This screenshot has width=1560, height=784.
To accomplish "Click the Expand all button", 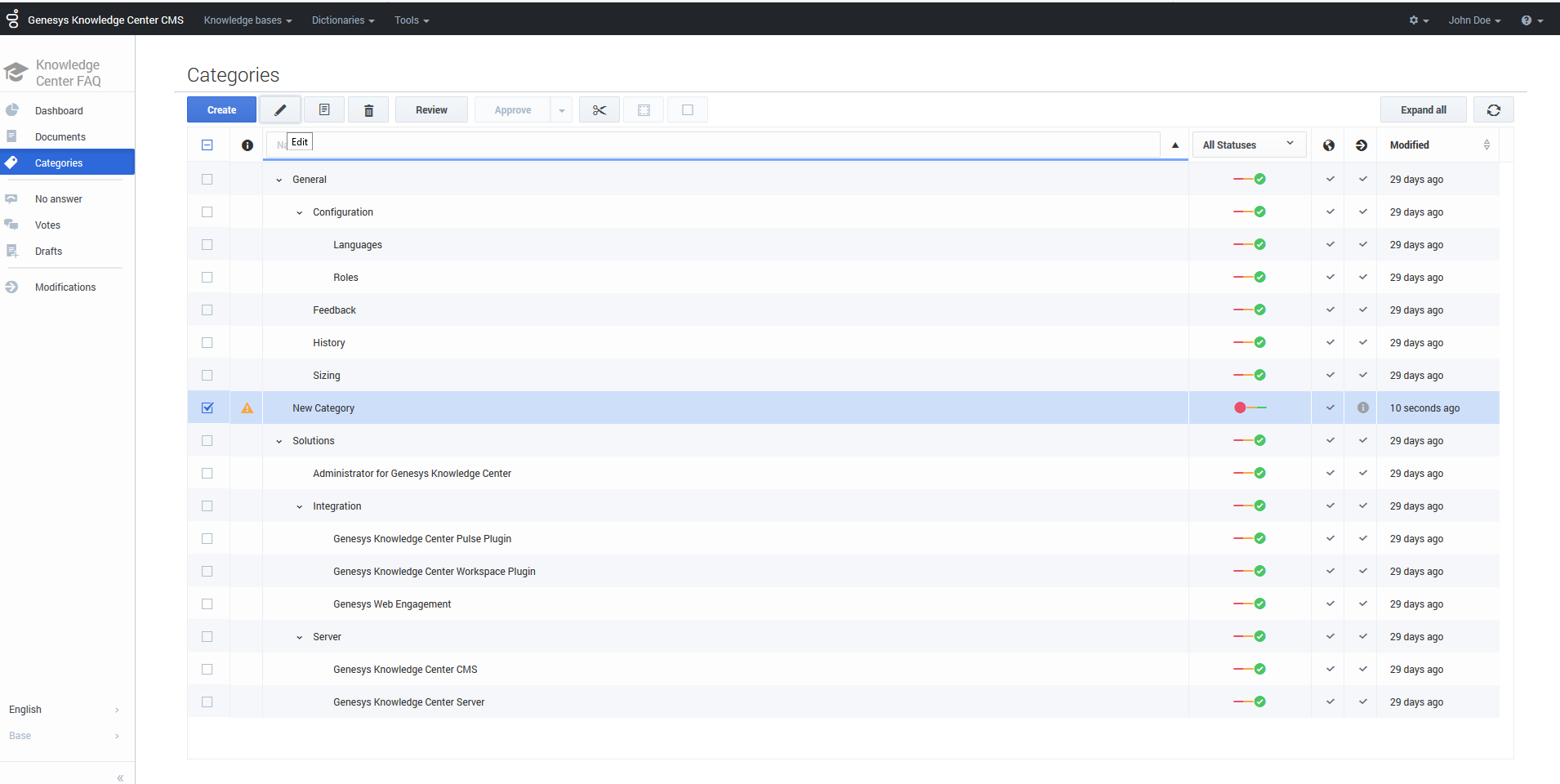I will pos(1423,110).
